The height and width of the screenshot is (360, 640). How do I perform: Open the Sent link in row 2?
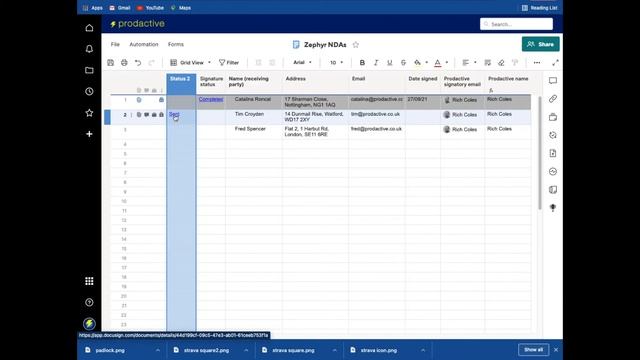coord(174,114)
